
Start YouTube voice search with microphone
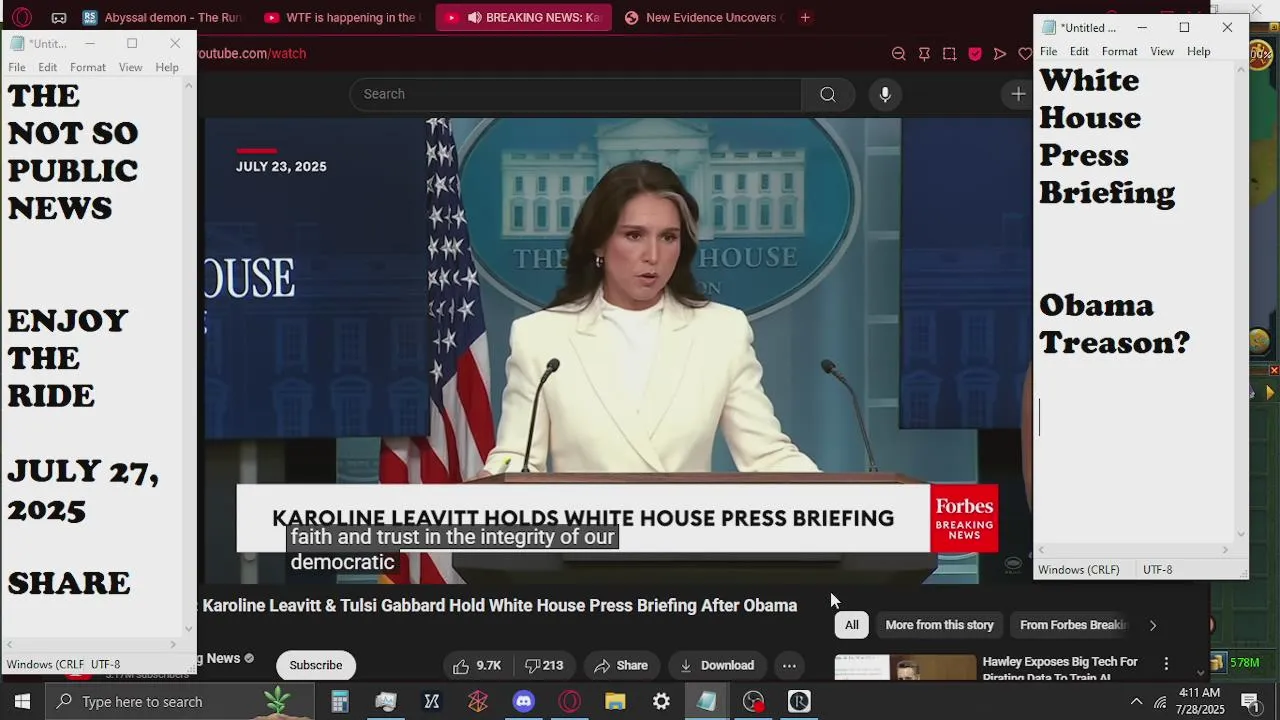885,94
